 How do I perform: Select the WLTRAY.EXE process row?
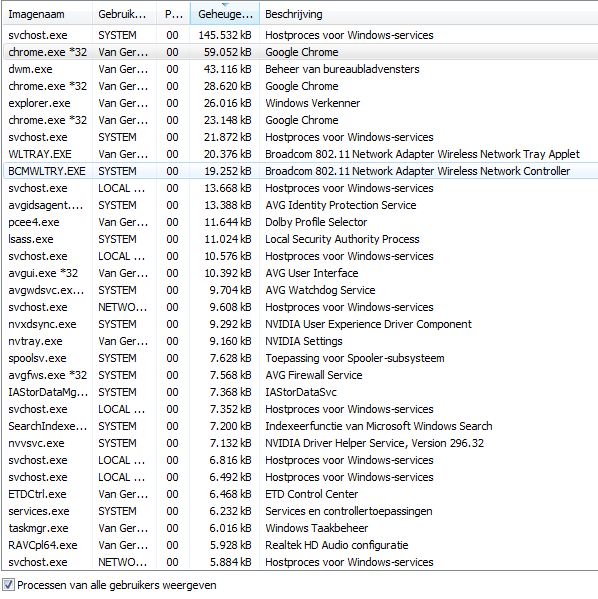point(300,154)
